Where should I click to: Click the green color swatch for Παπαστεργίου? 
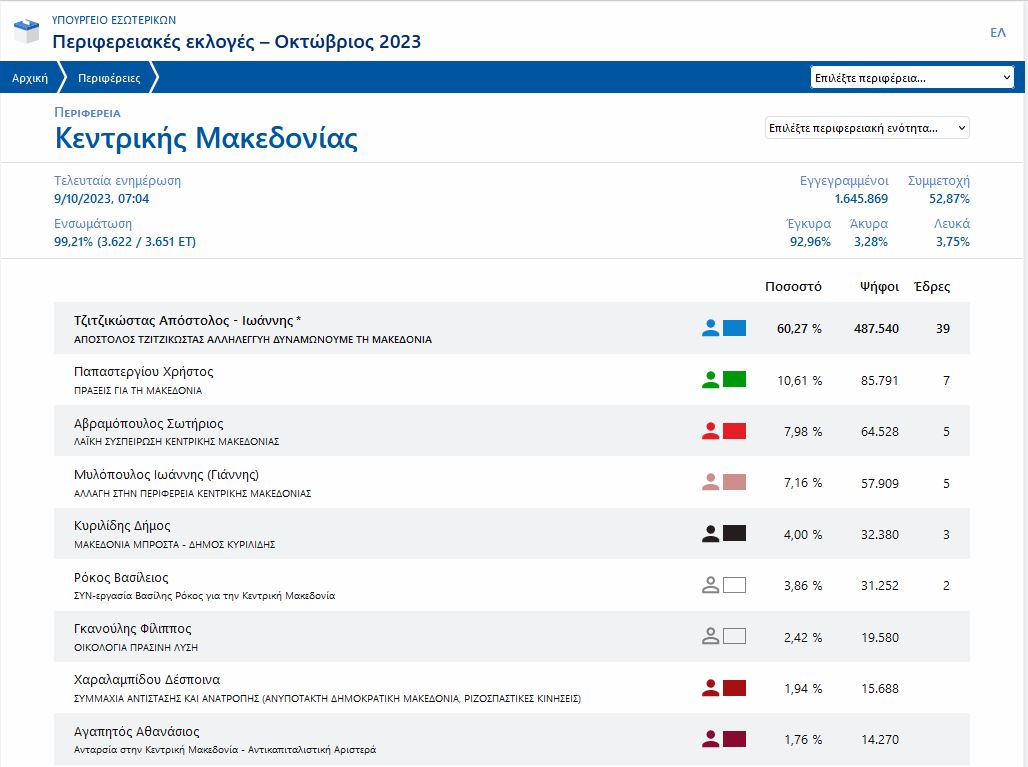point(734,380)
